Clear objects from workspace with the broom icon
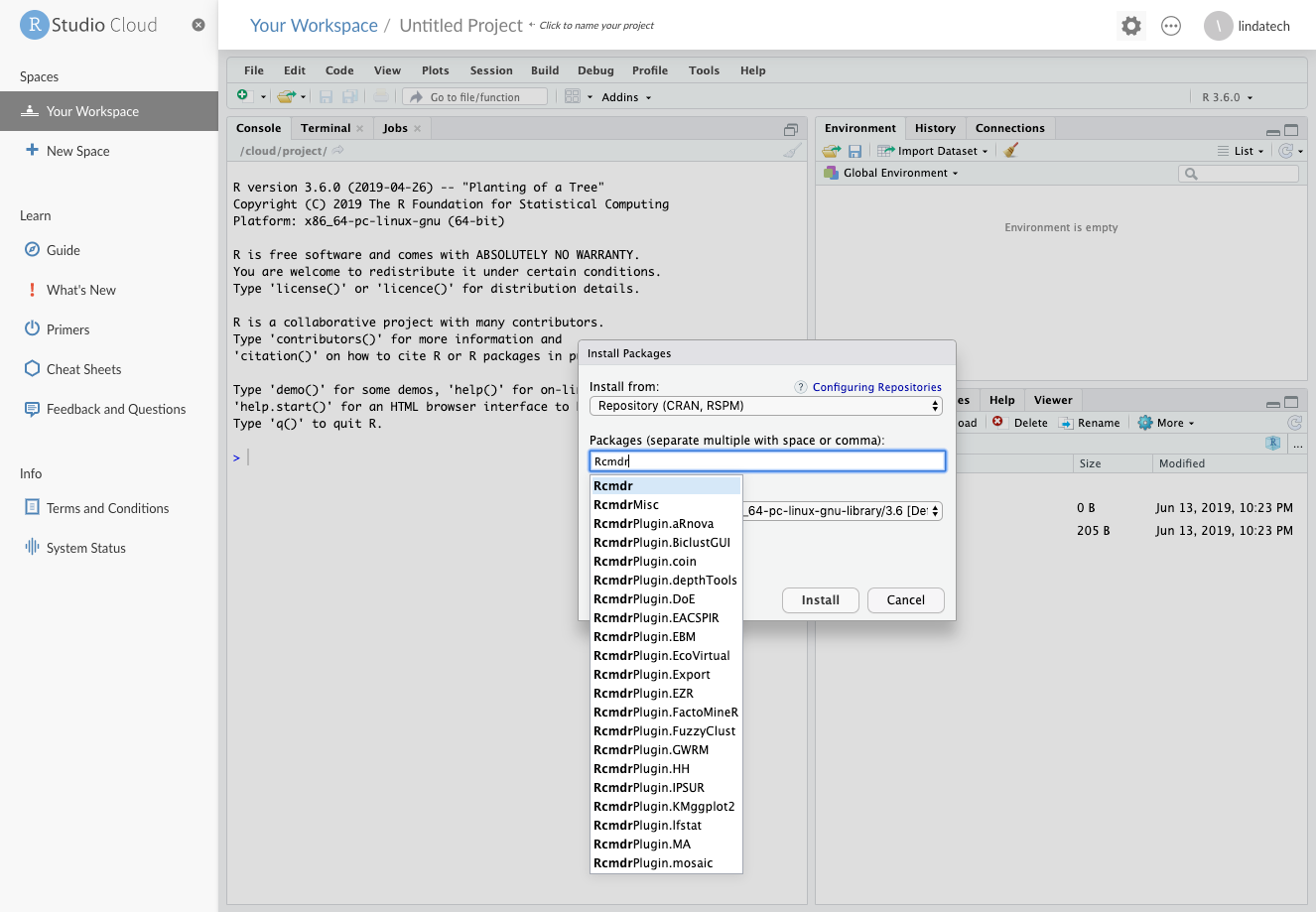This screenshot has height=912, width=1316. click(x=1011, y=150)
